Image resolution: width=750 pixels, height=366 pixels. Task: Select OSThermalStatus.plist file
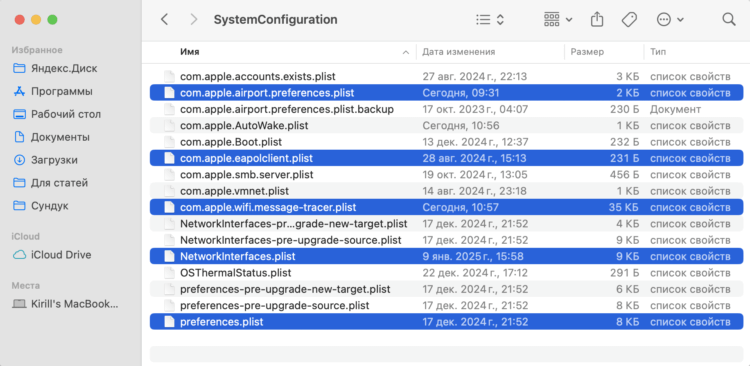click(446, 273)
